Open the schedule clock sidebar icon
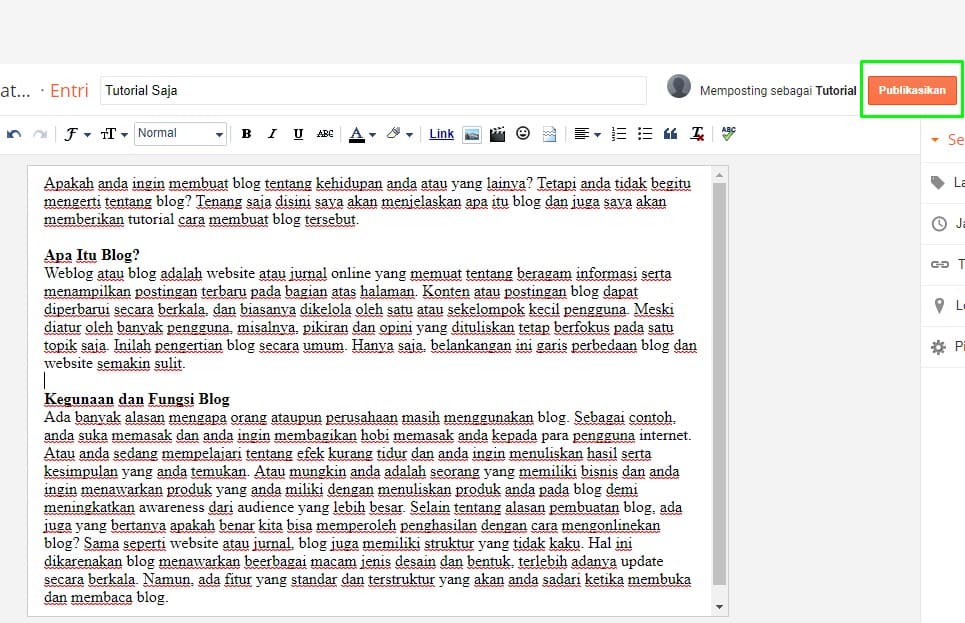 point(939,223)
